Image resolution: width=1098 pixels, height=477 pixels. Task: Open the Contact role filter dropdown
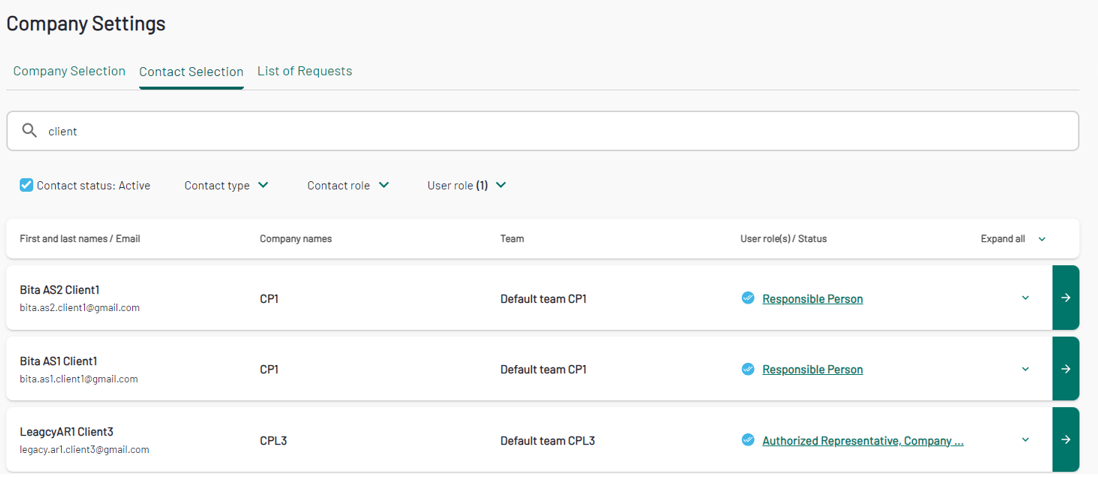(347, 186)
